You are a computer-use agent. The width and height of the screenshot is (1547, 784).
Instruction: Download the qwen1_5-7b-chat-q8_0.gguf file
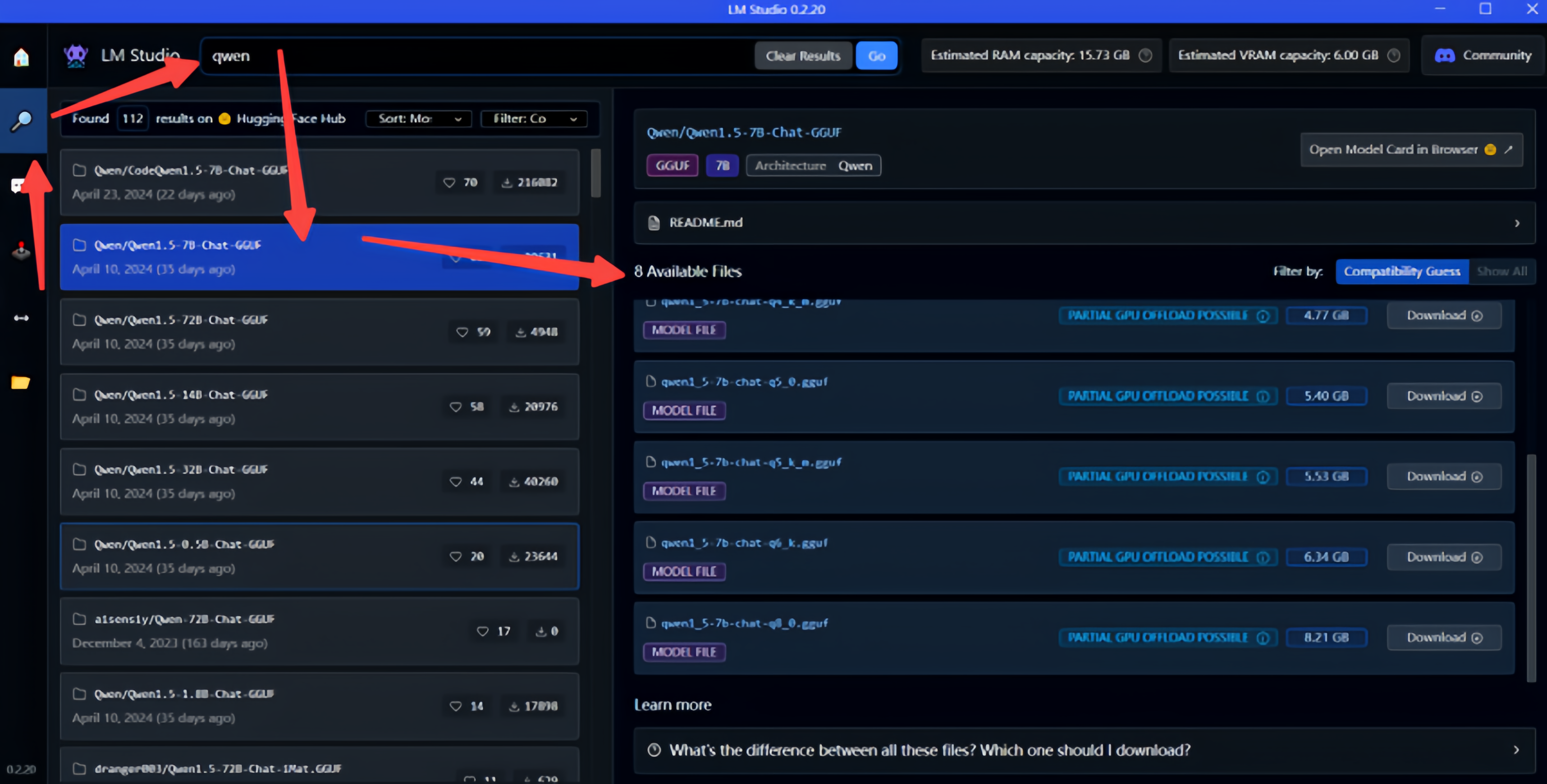[1443, 638]
